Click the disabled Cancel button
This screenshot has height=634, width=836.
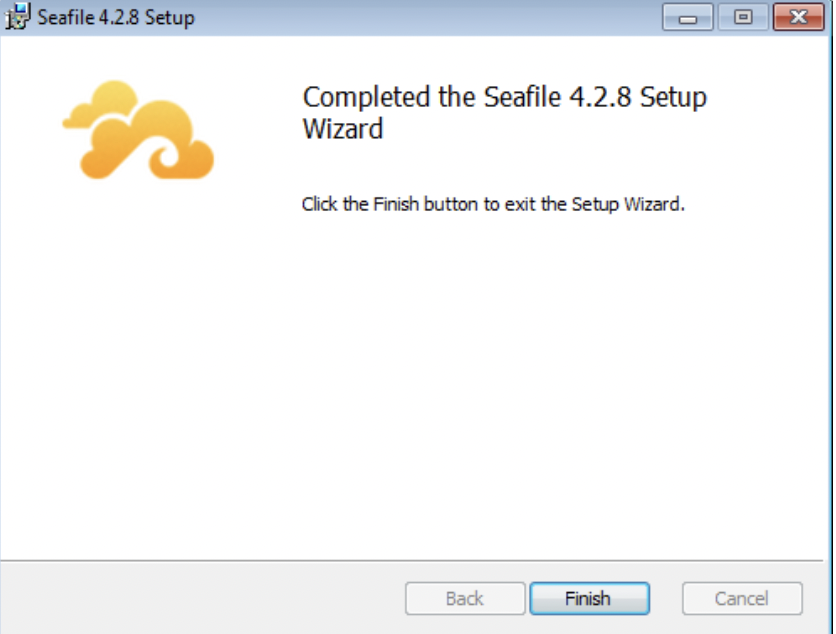(x=742, y=599)
